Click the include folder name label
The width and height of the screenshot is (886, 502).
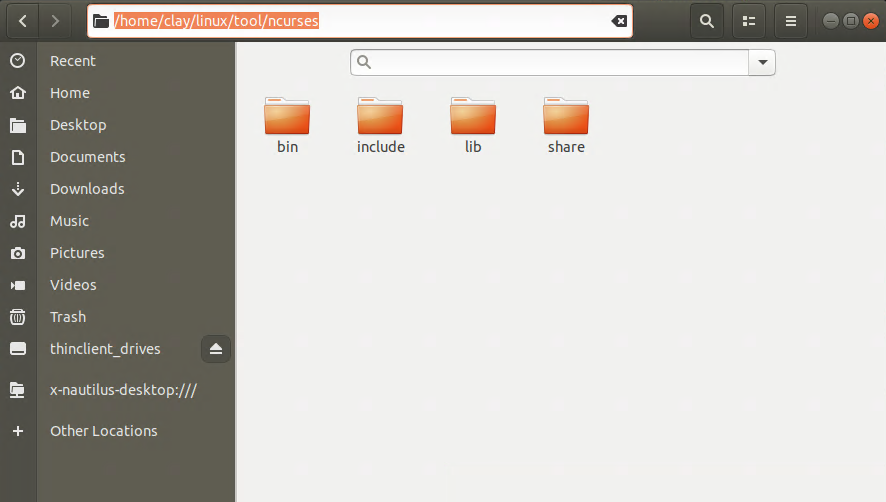pyautogui.click(x=380, y=147)
